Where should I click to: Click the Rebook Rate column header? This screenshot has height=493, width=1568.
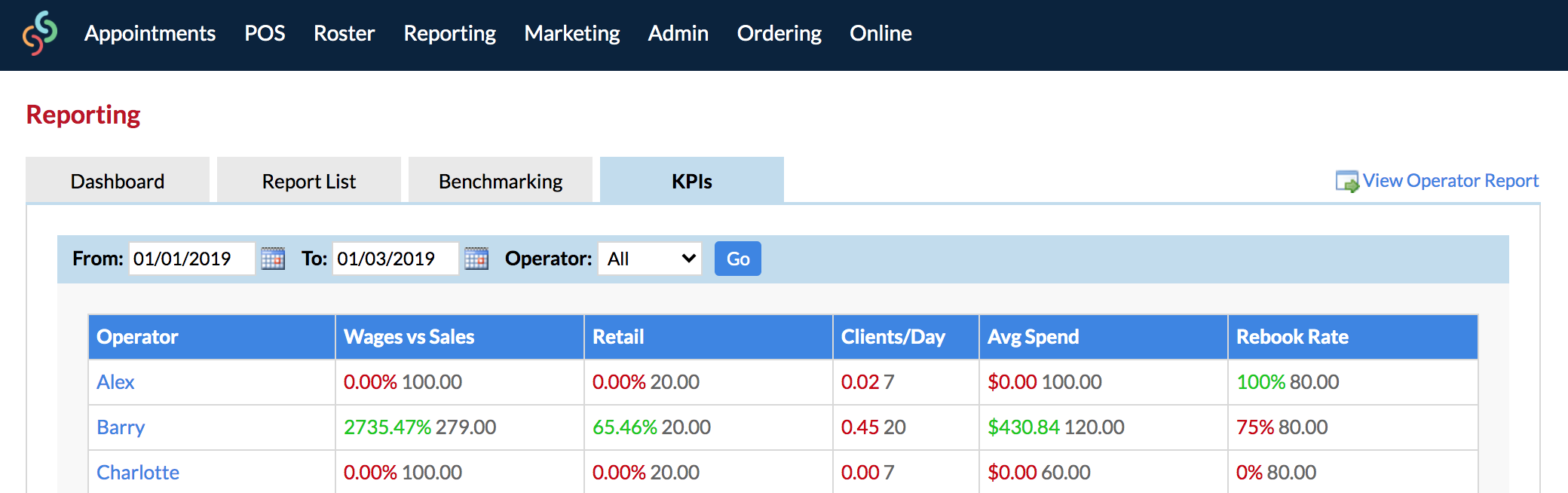pyautogui.click(x=1352, y=337)
